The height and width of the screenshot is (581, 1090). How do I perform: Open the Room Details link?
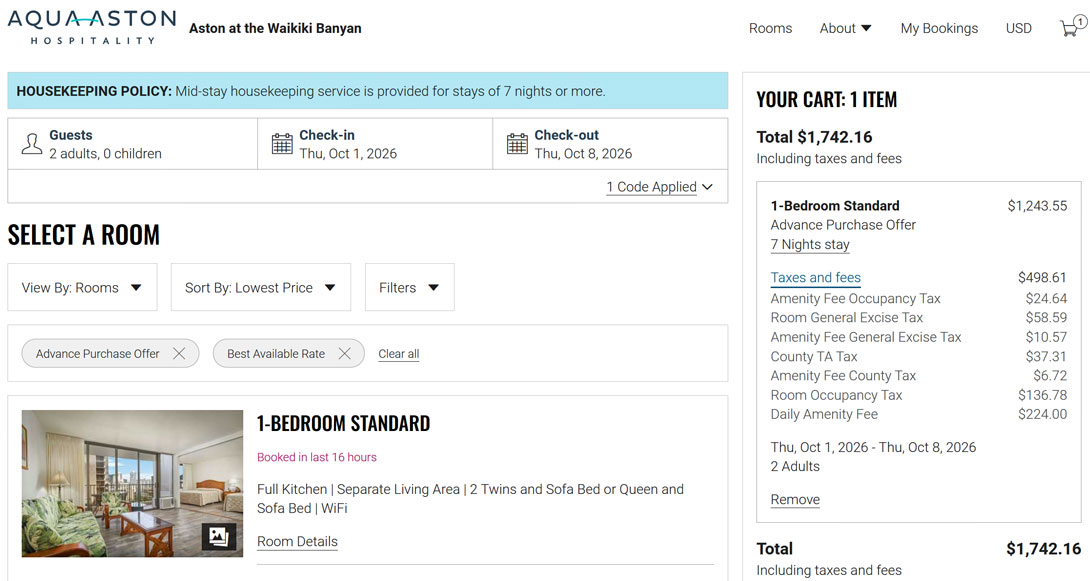coord(297,542)
